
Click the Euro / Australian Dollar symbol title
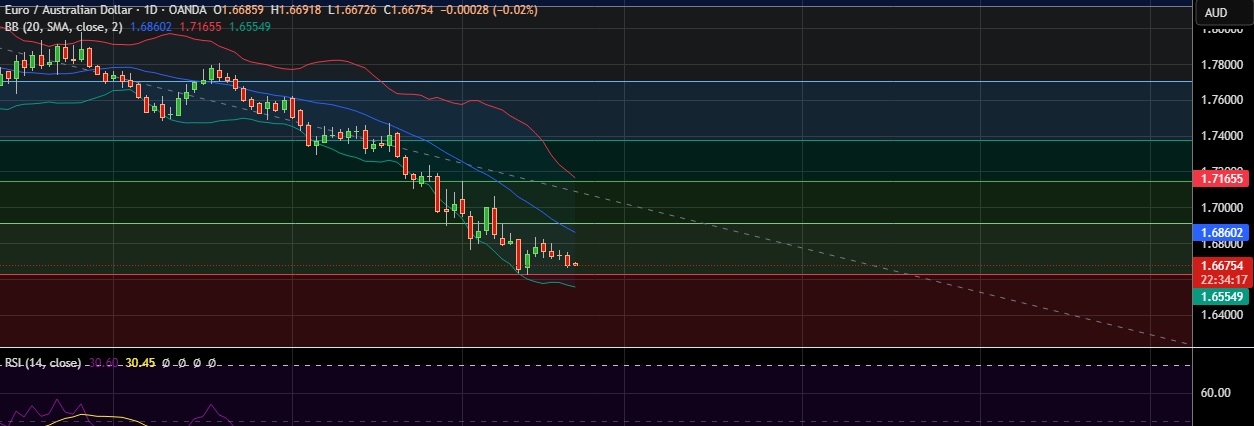69,10
